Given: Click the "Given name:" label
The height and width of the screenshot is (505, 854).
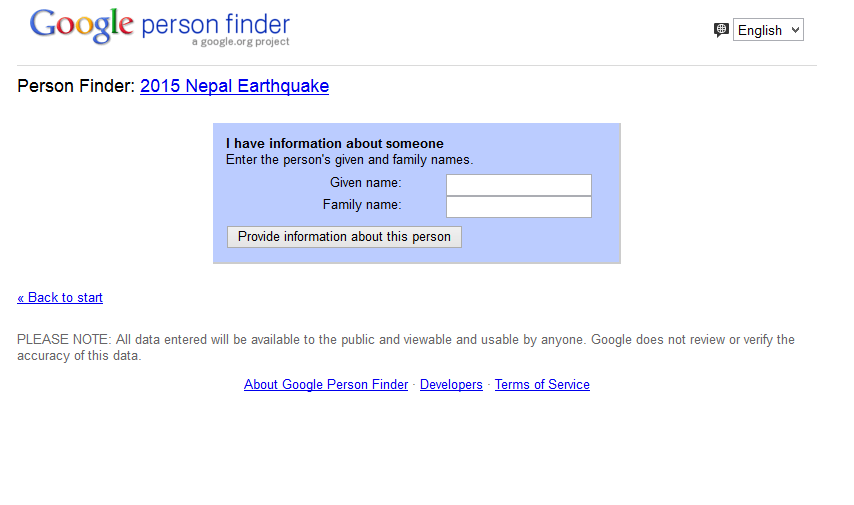Looking at the screenshot, I should pyautogui.click(x=365, y=183).
